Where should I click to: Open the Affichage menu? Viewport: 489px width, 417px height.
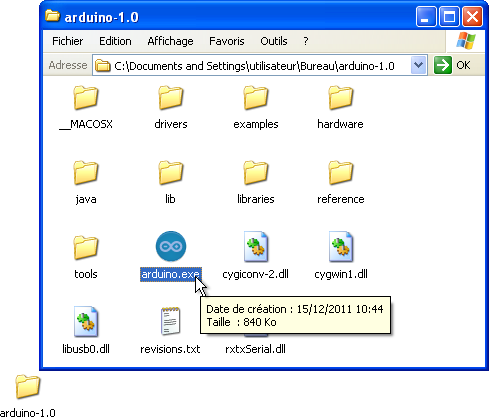[170, 41]
